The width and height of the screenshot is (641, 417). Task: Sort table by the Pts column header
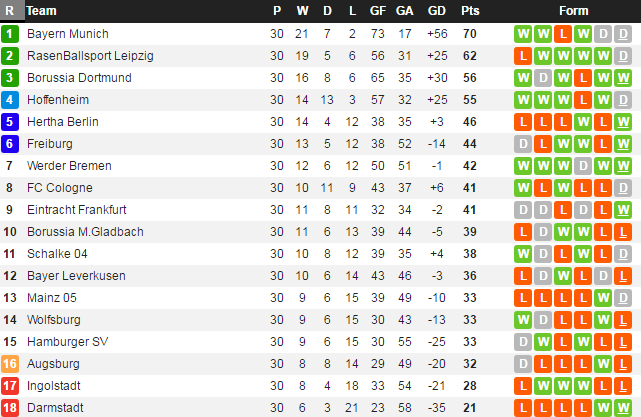click(x=470, y=11)
